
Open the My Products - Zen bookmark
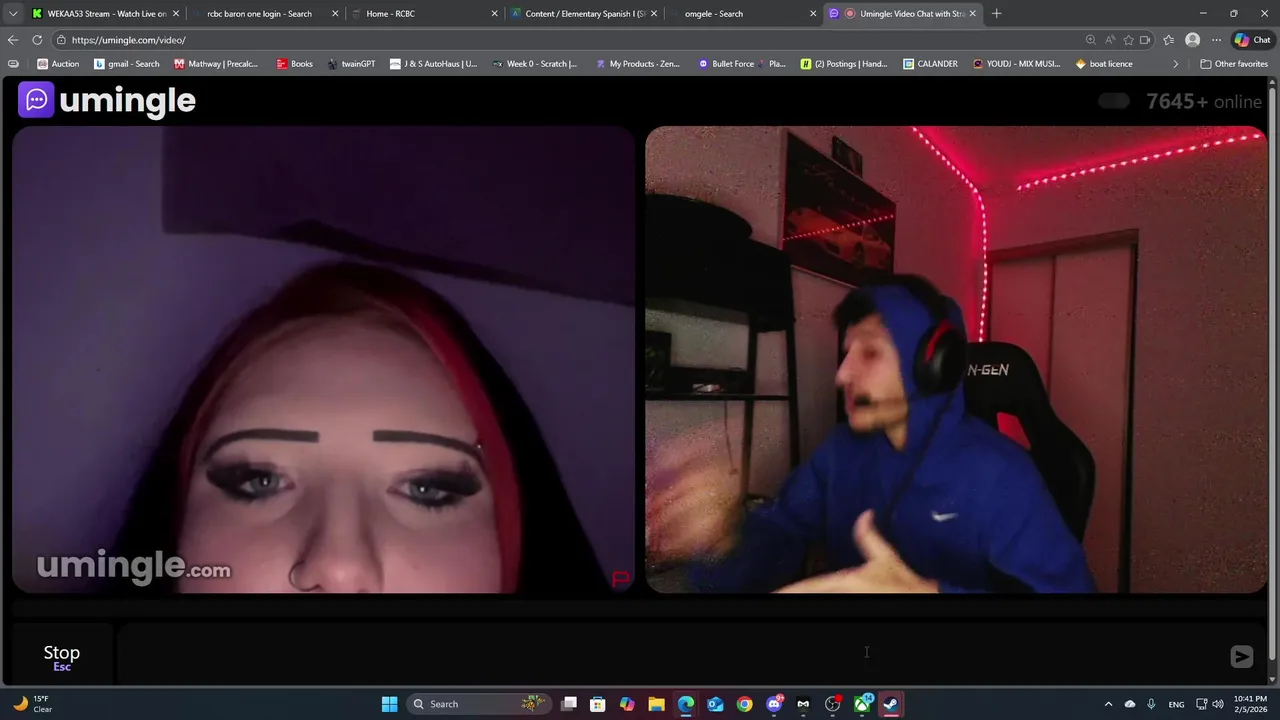637,64
